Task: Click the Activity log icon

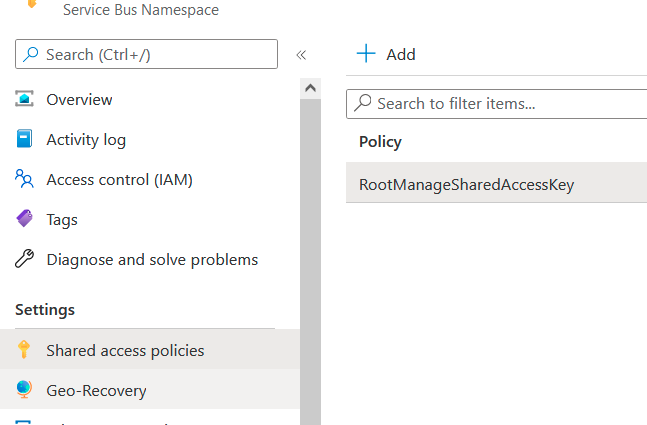Action: click(25, 140)
